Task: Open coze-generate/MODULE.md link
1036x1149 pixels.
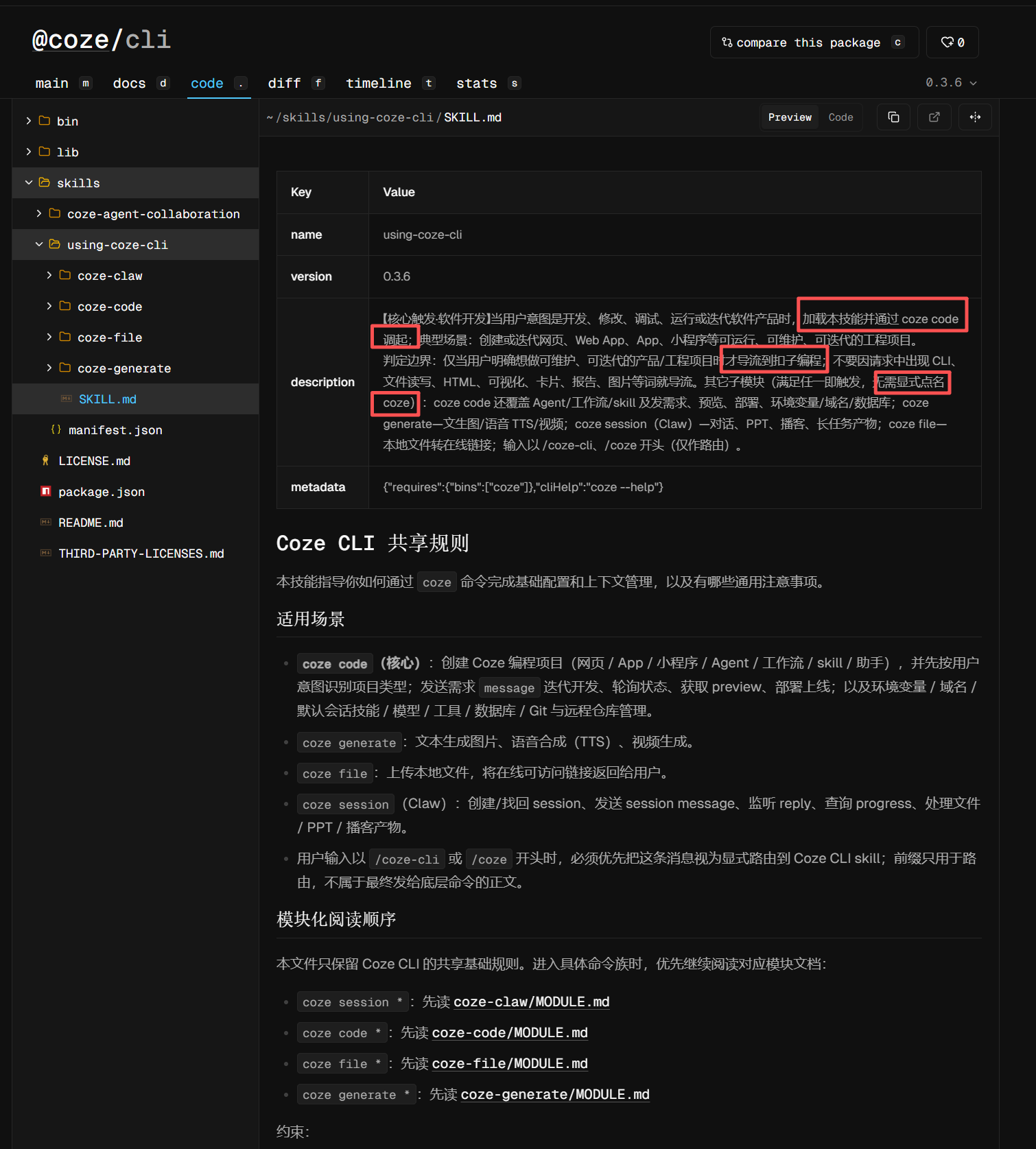Action: (x=555, y=1094)
